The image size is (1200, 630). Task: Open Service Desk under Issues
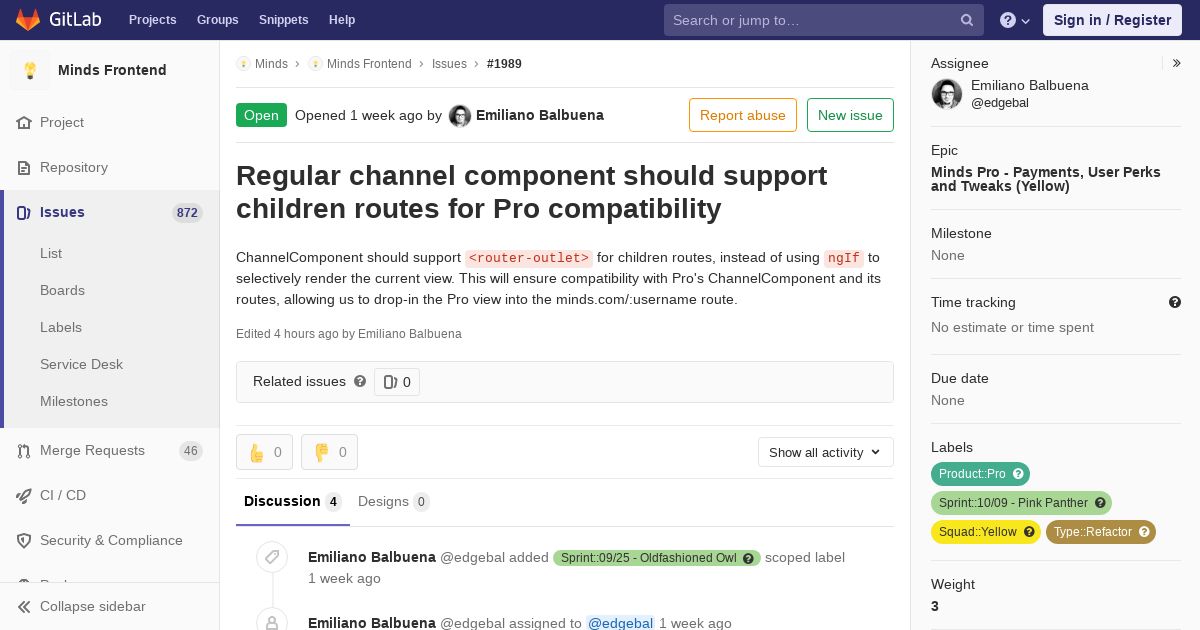pos(81,364)
